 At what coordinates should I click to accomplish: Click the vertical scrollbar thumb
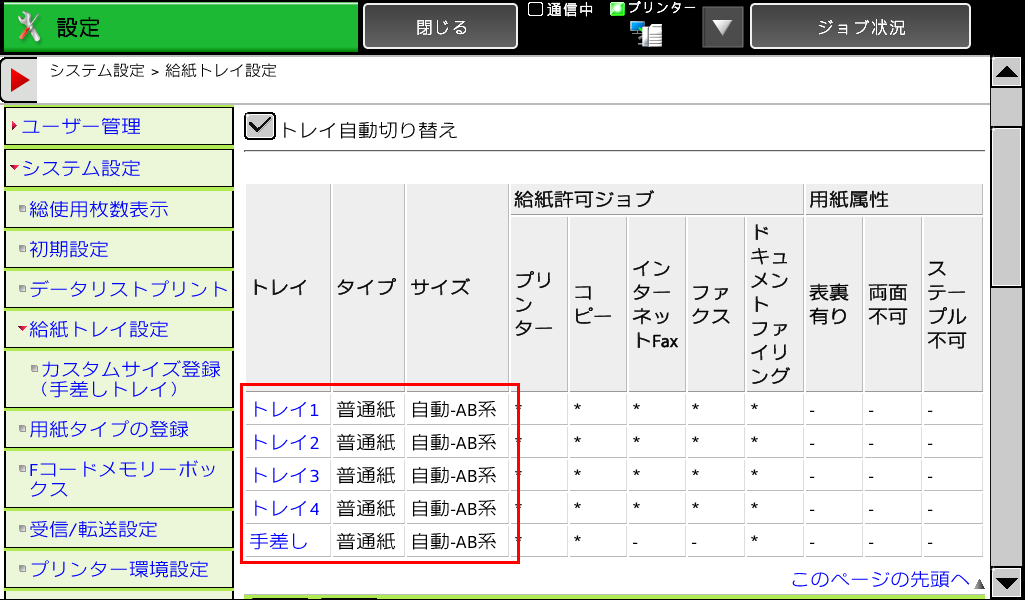(1006, 208)
